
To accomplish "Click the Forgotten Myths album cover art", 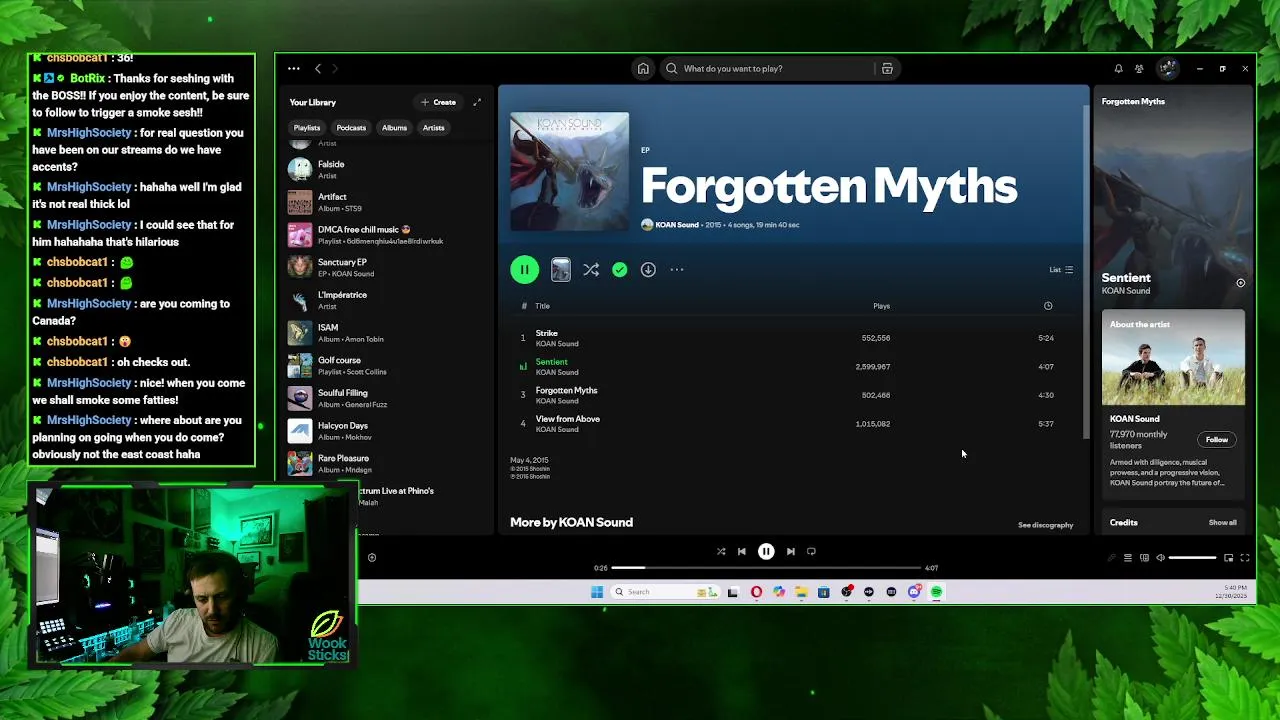I will click(570, 172).
